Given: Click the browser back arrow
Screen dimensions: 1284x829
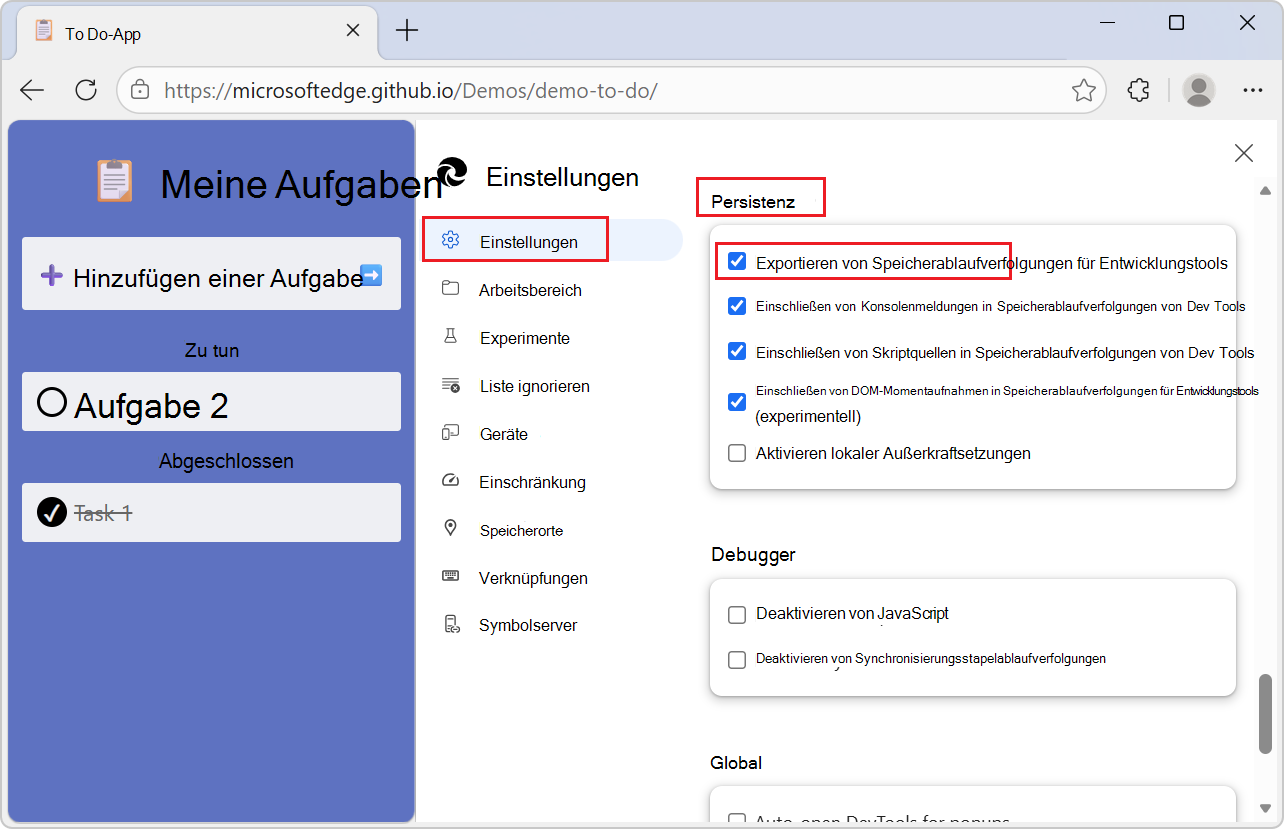Looking at the screenshot, I should (32, 90).
